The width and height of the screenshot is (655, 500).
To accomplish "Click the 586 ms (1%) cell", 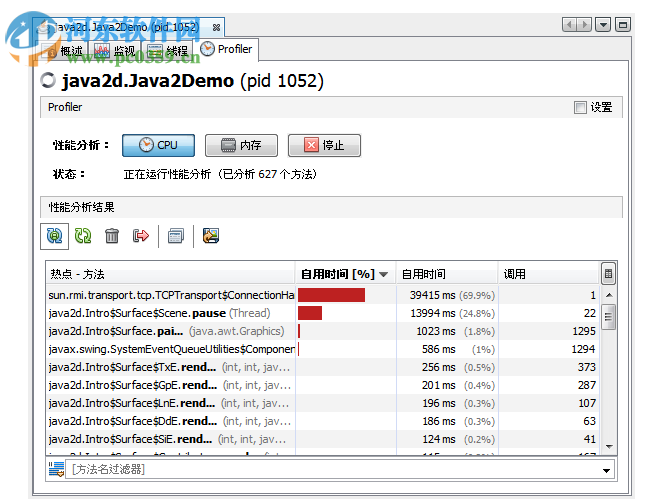I will pos(447,349).
